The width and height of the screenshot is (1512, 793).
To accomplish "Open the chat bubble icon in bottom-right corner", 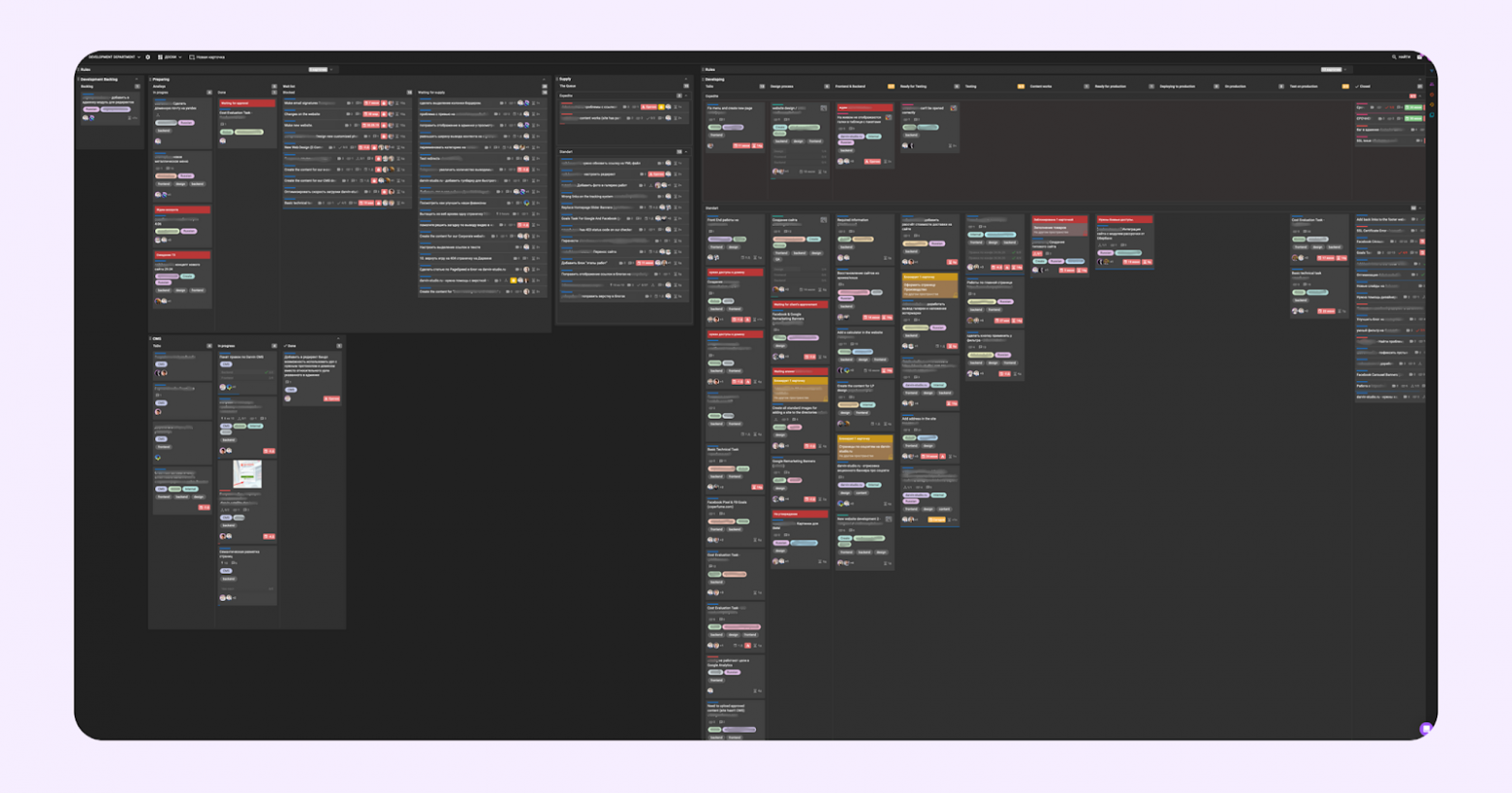I will (x=1426, y=728).
